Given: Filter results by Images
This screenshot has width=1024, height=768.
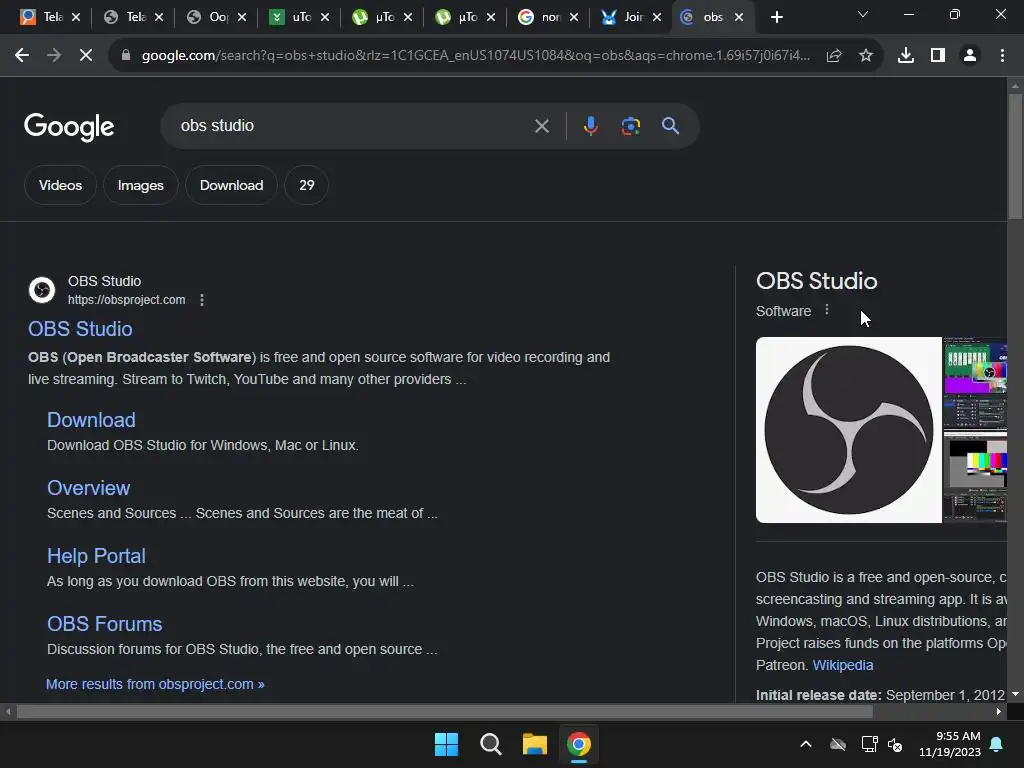Looking at the screenshot, I should (140, 185).
